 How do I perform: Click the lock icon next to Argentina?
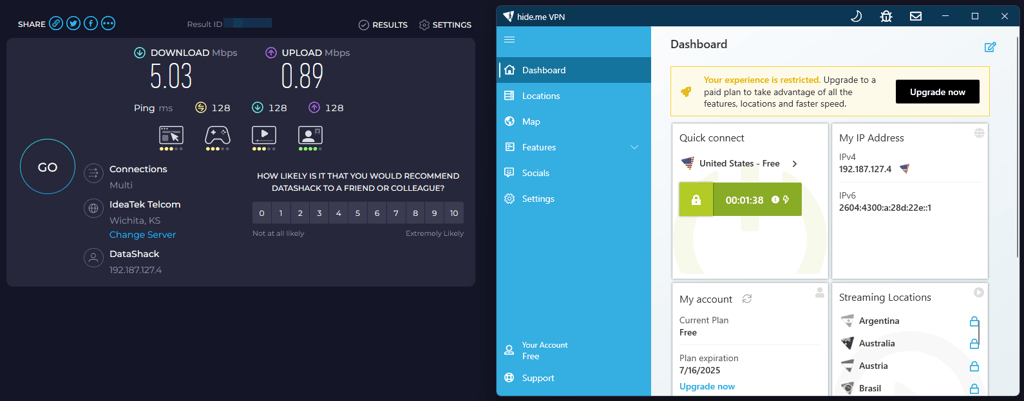[974, 321]
